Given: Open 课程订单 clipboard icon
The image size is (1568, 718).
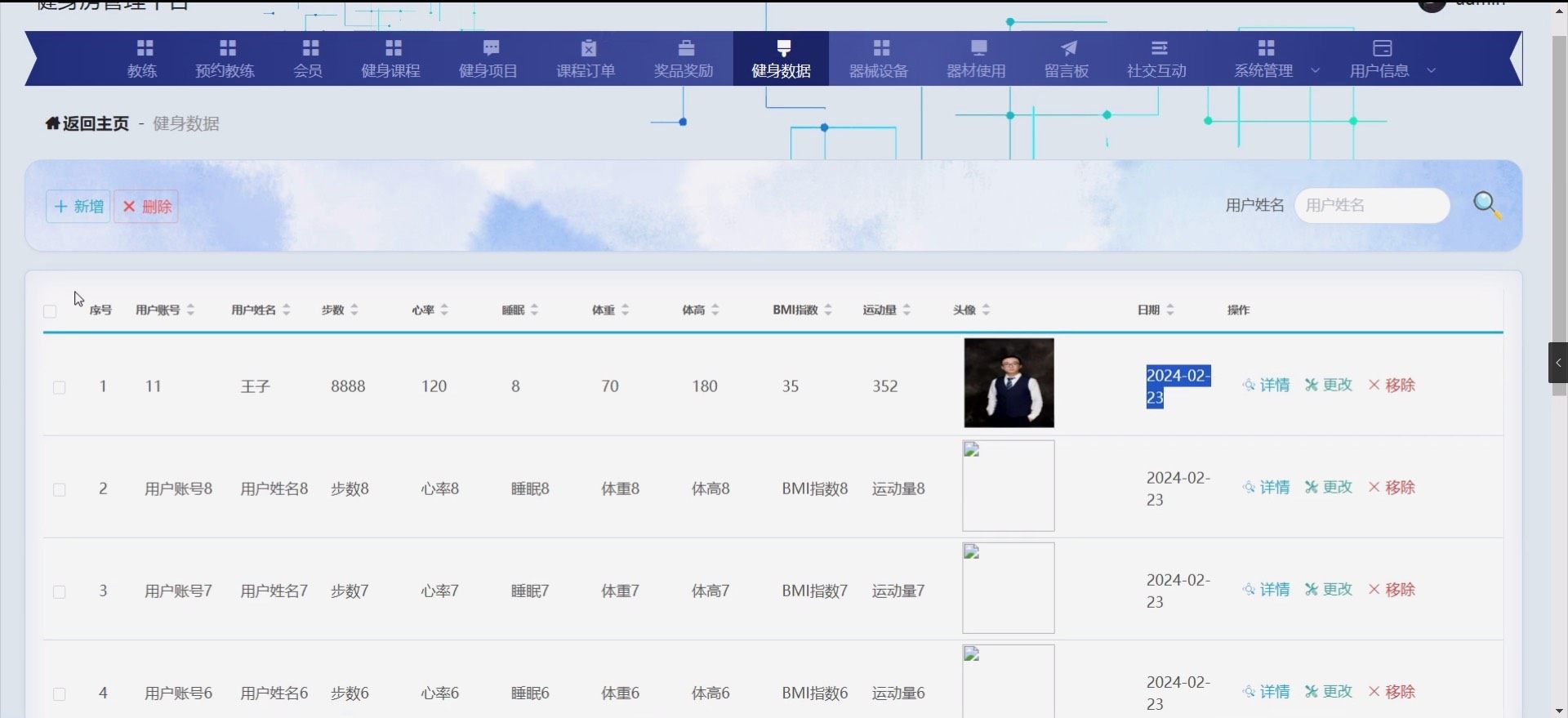Looking at the screenshot, I should click(x=587, y=48).
